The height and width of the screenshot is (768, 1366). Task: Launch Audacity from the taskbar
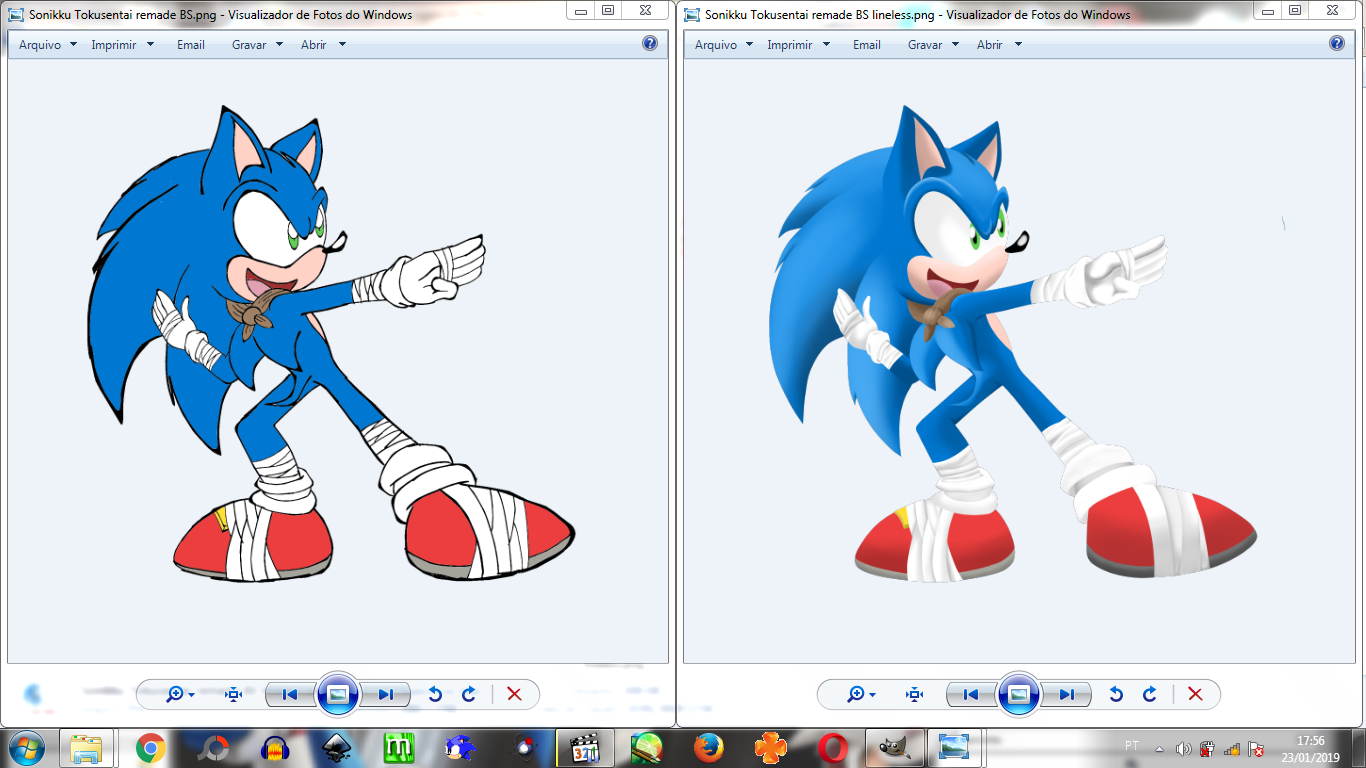(x=275, y=748)
